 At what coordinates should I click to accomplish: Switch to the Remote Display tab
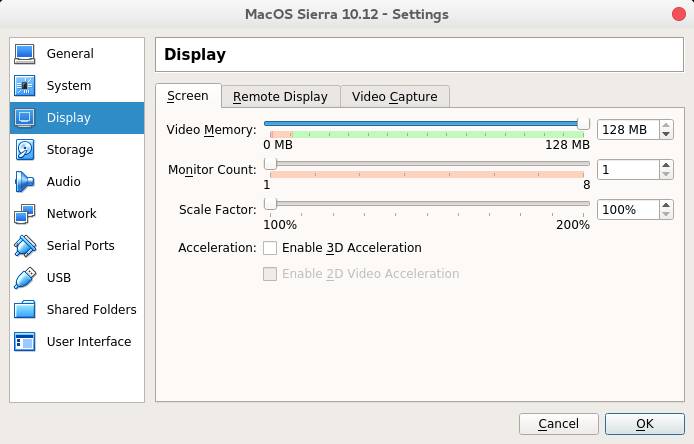280,97
